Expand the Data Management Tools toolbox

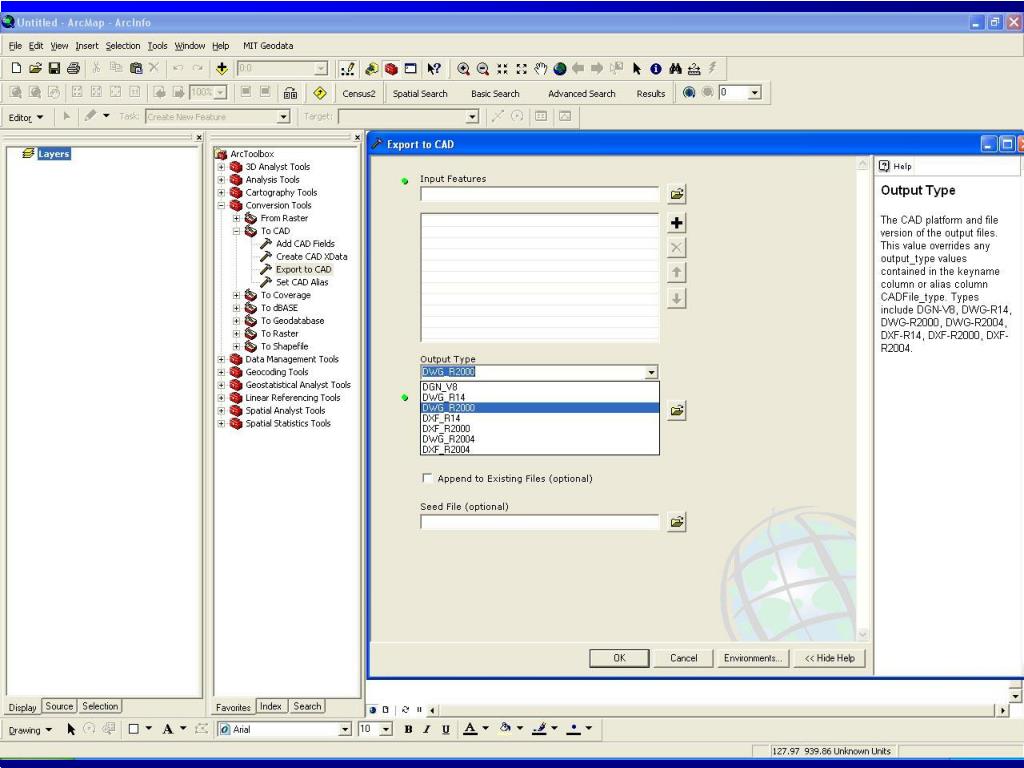pos(221,359)
